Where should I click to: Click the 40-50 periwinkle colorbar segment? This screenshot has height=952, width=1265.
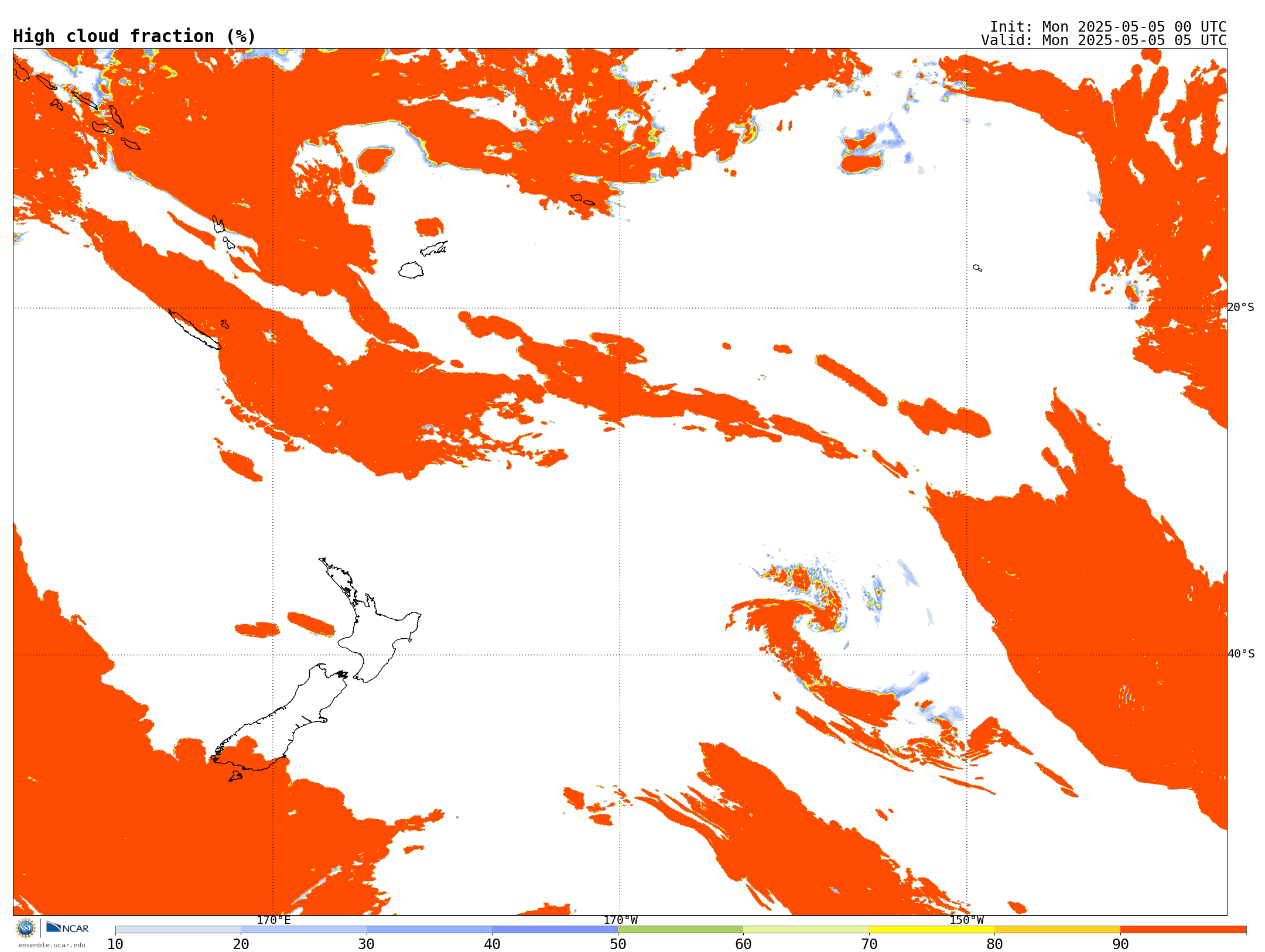pos(555,930)
